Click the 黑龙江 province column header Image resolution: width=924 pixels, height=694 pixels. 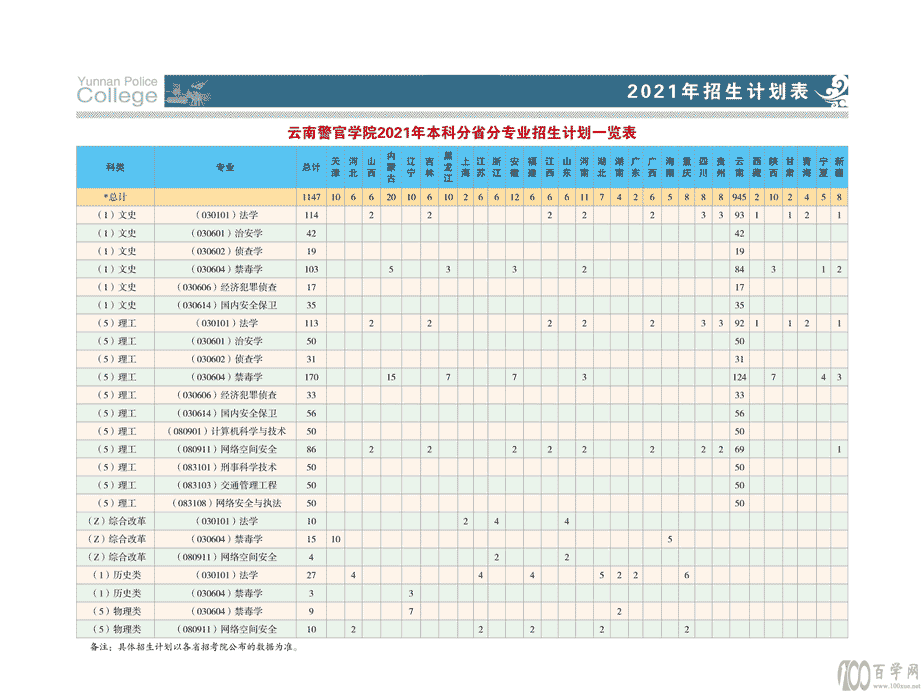(448, 167)
